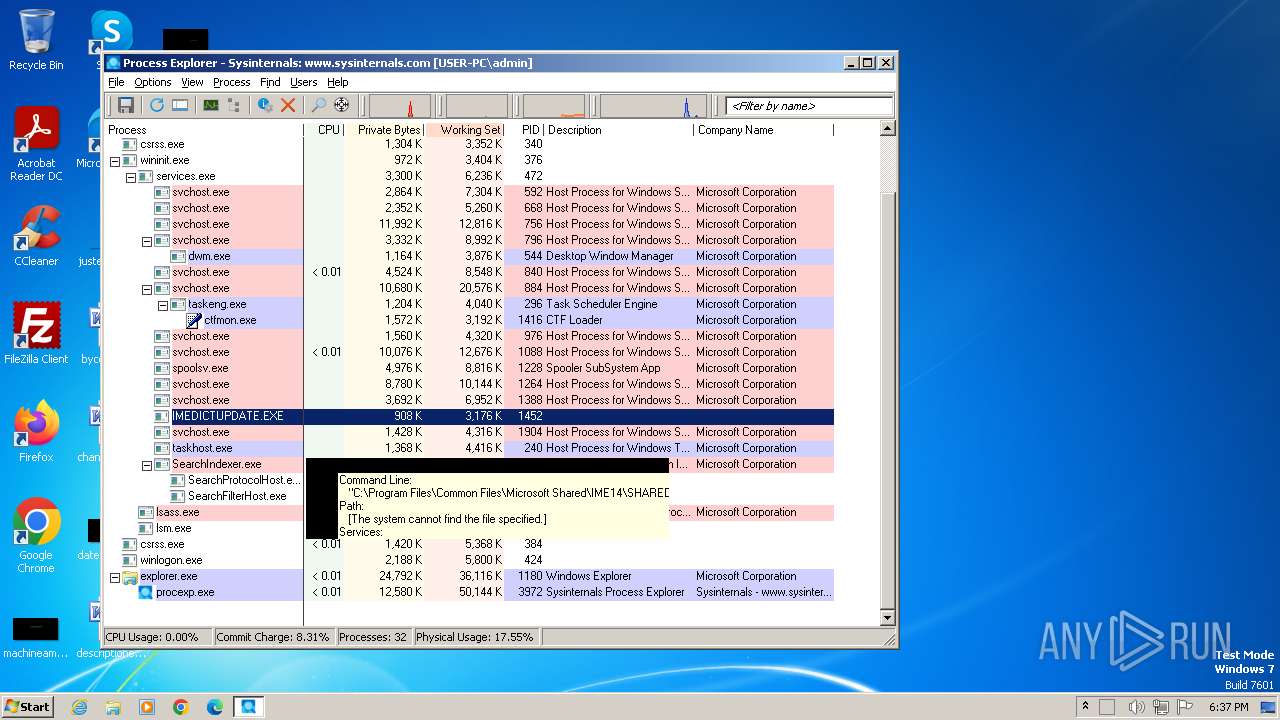The image size is (1280, 720).
Task: Sort by the Private Bytes column header
Action: pos(385,129)
